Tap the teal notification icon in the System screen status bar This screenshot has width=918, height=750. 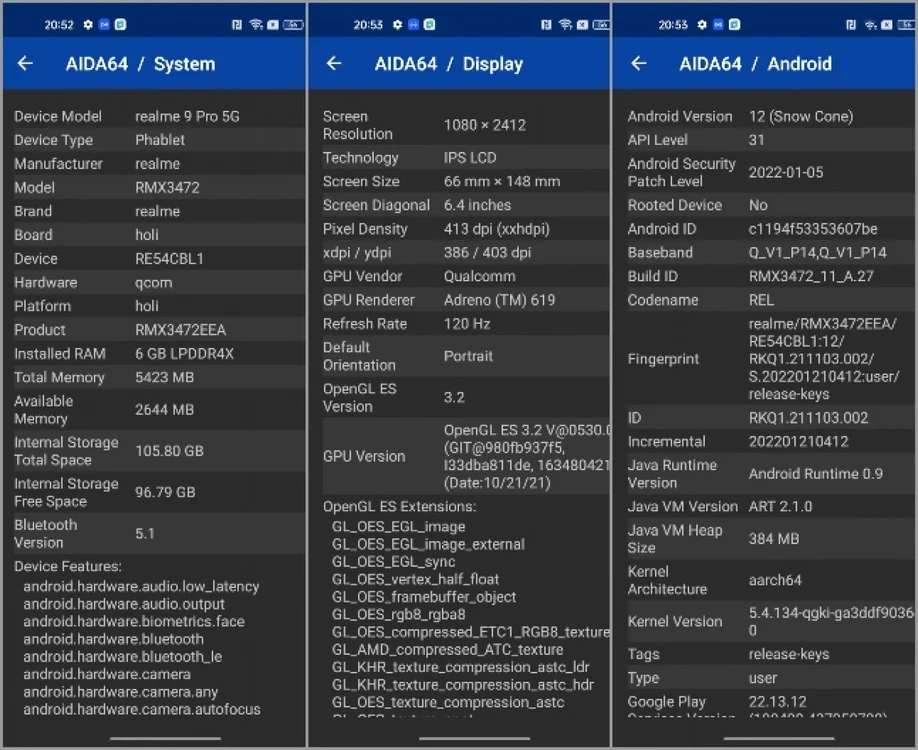(121, 25)
